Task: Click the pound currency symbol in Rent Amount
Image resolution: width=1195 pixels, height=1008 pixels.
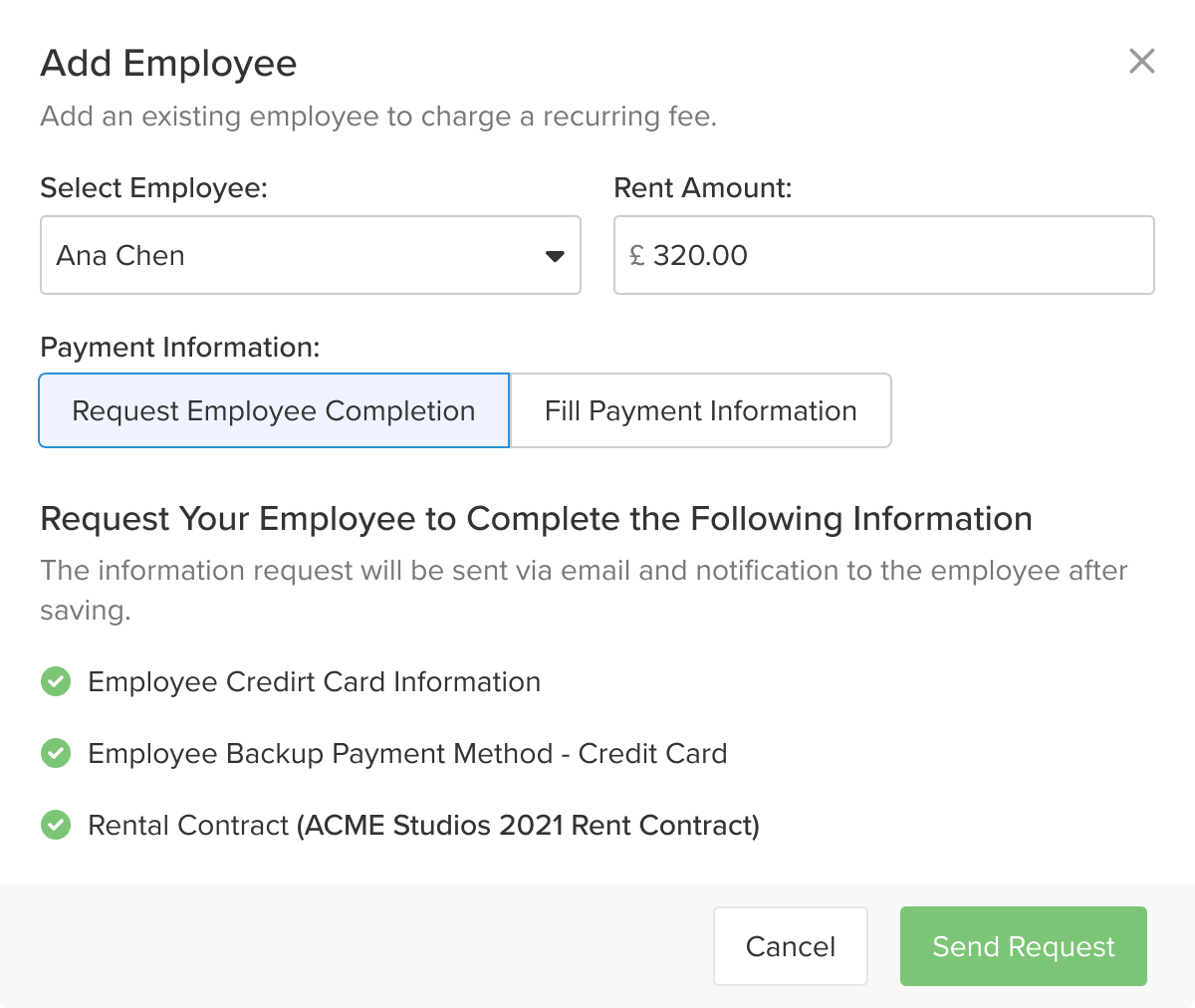Action: tap(637, 256)
